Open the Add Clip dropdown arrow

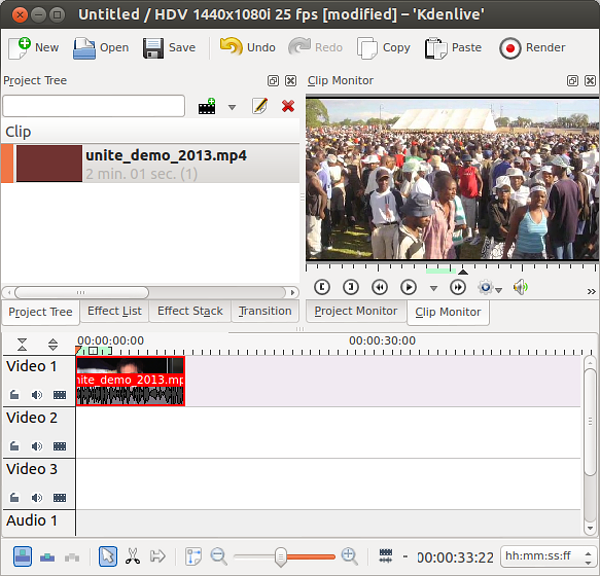click(232, 107)
